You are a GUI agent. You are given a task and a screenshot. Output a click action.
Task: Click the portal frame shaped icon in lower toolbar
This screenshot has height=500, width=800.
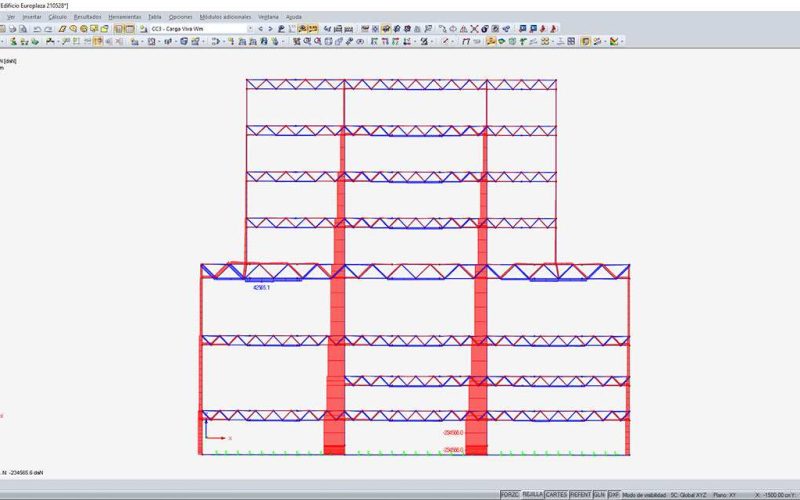(x=466, y=41)
